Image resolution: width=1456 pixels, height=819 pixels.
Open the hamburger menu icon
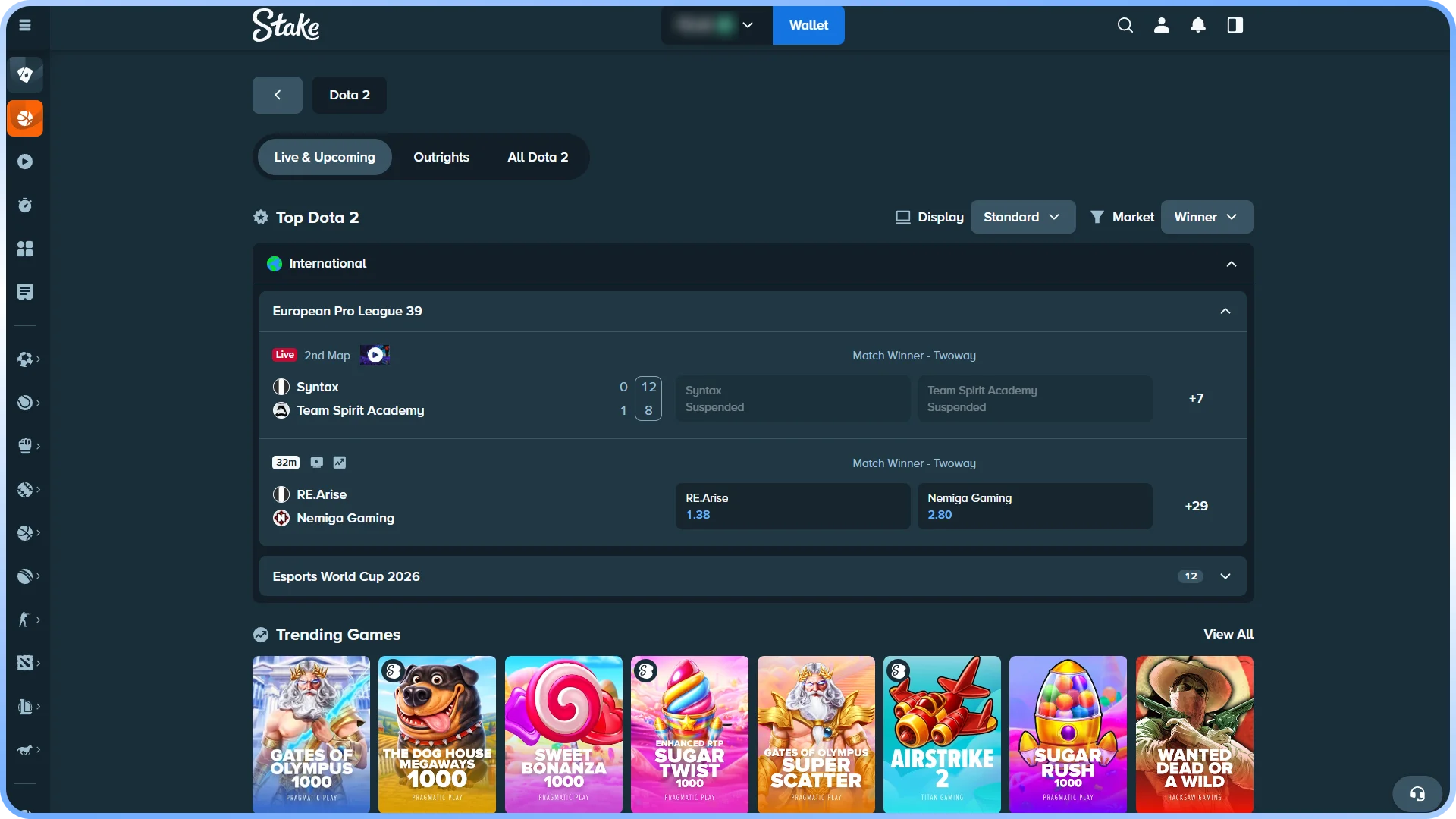[25, 25]
